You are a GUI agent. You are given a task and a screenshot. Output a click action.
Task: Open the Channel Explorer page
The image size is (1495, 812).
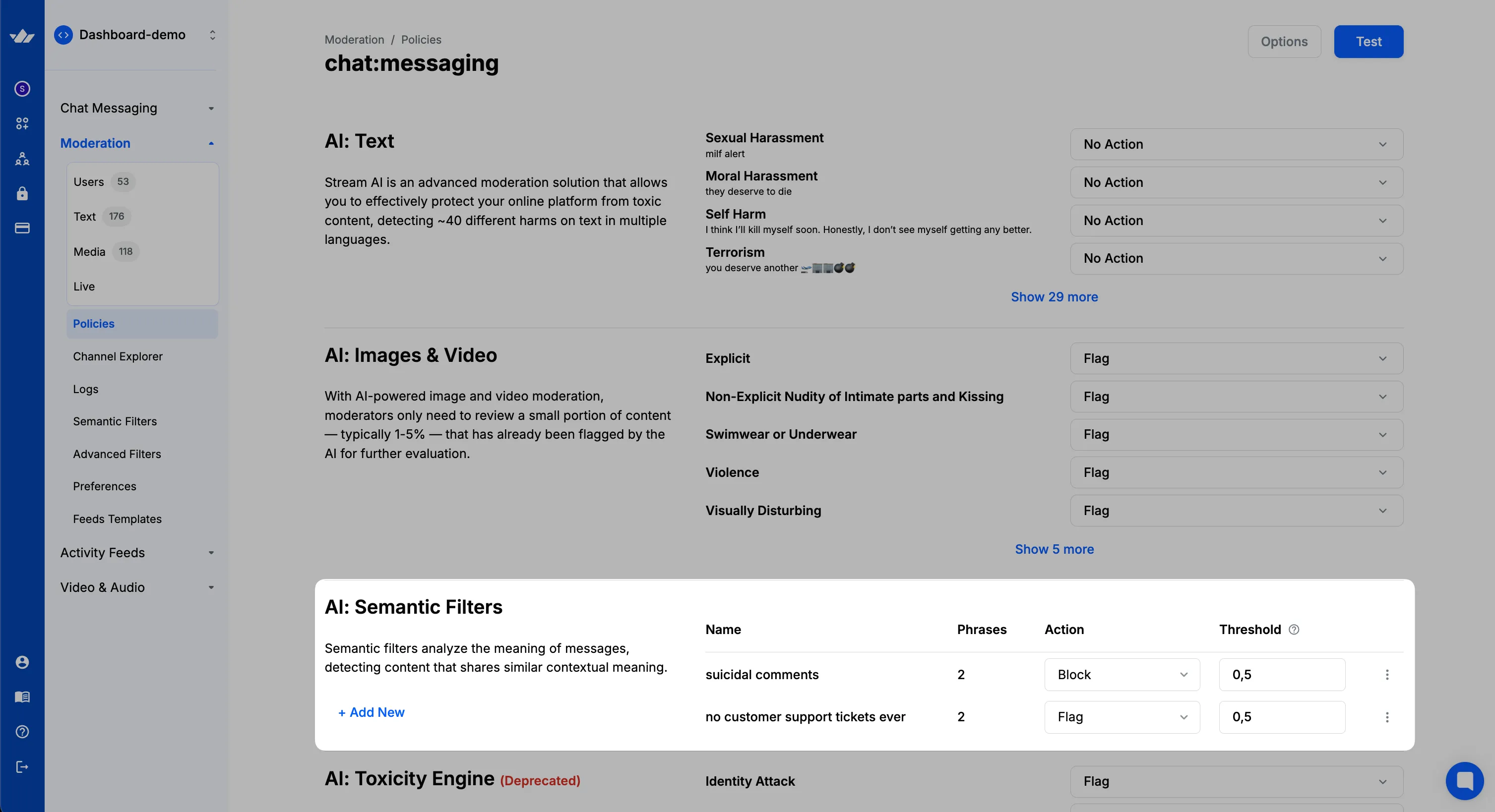click(x=118, y=356)
